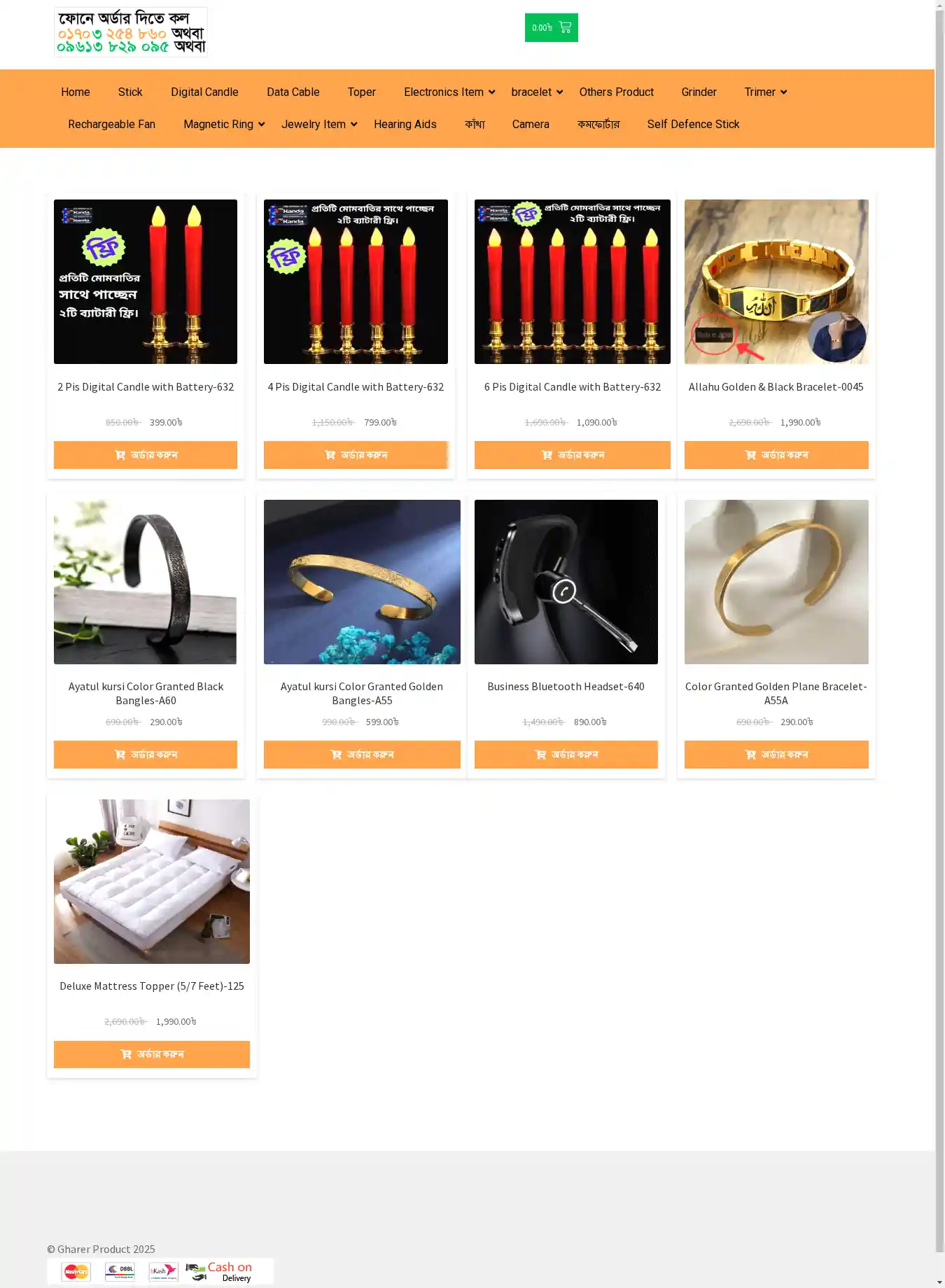Open the shopping cart showing 0.00৳
The image size is (945, 1288).
(x=551, y=28)
